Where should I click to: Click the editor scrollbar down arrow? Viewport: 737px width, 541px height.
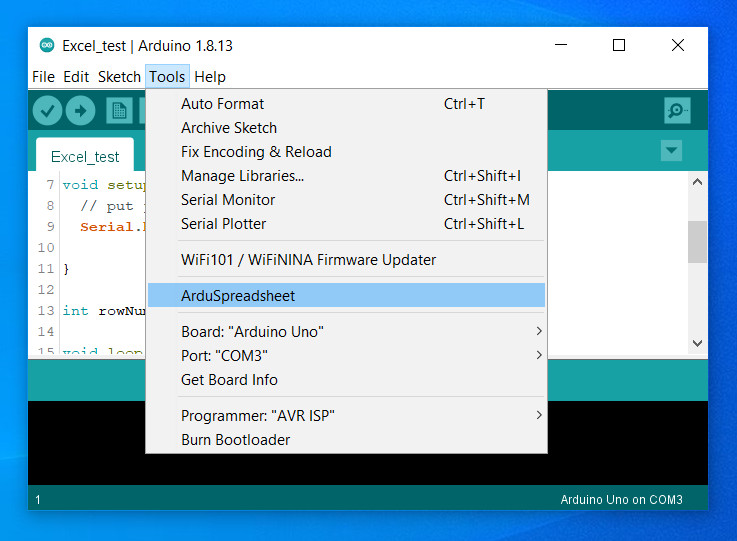pyautogui.click(x=697, y=343)
